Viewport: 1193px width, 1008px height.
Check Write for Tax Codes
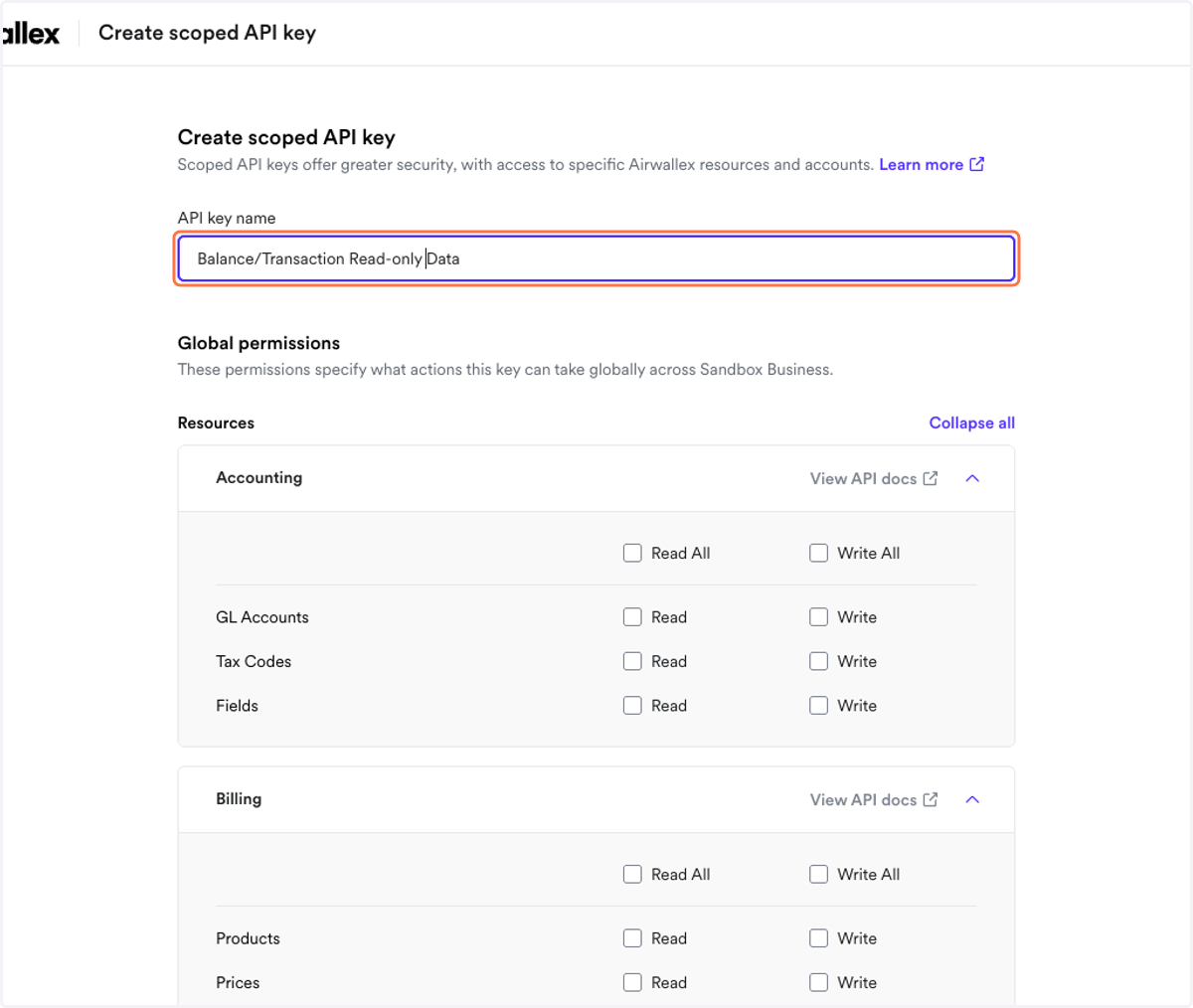[x=818, y=661]
